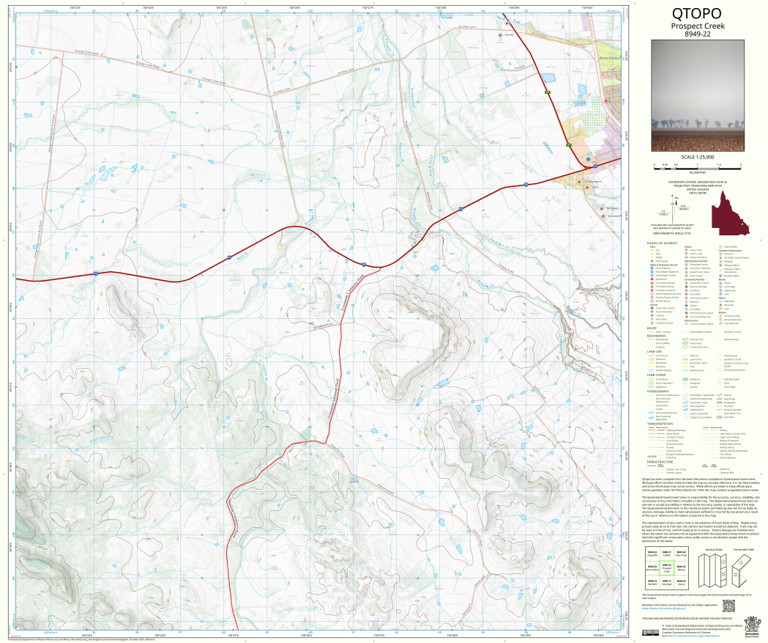
Task: Click the 8949-22 sheet number under the title
Action: pyautogui.click(x=697, y=34)
